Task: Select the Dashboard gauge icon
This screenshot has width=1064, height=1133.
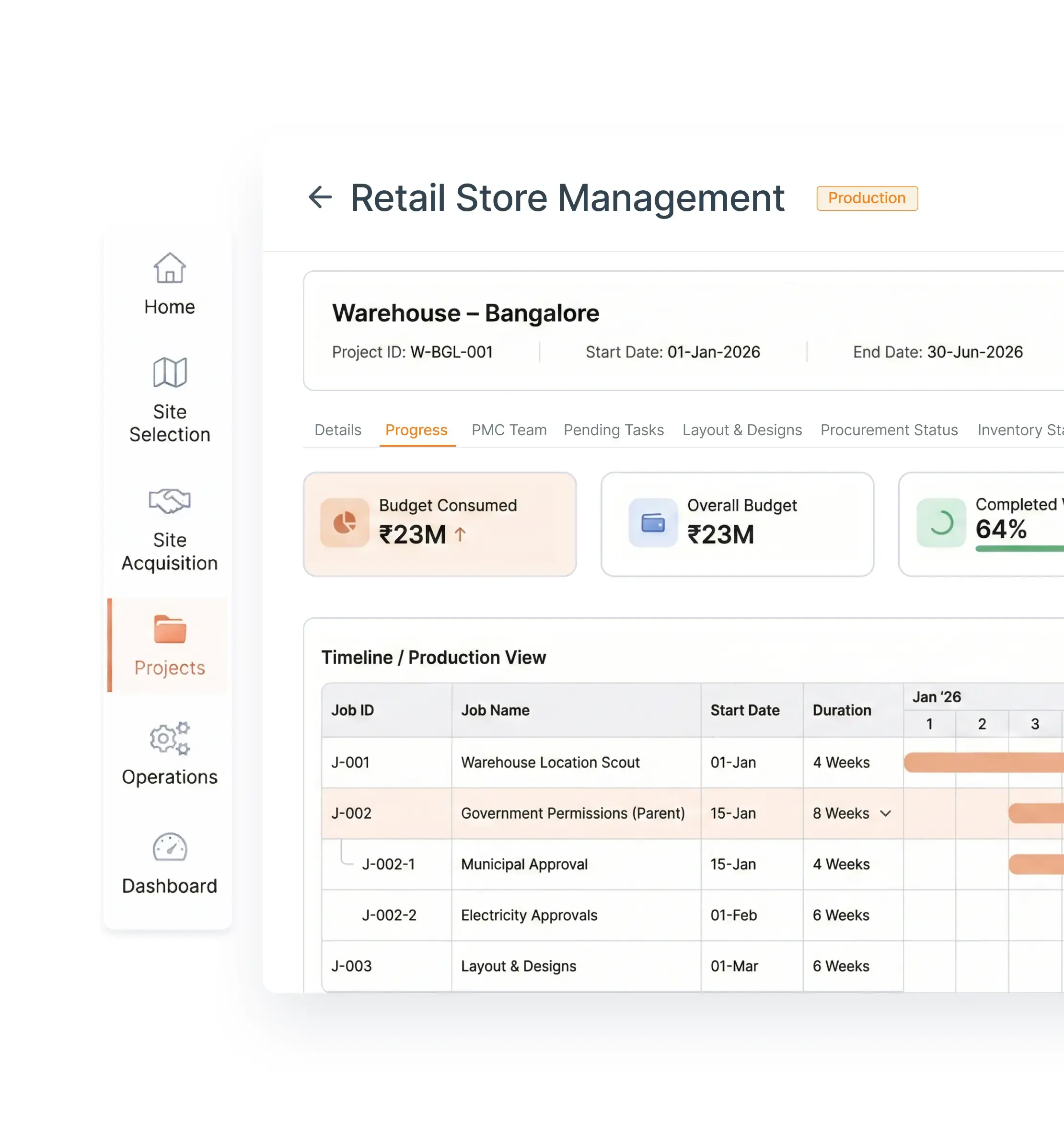Action: (x=169, y=847)
